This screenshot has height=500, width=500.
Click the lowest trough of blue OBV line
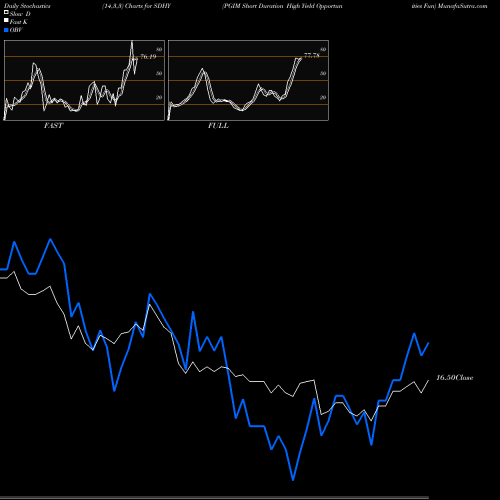pyautogui.click(x=293, y=479)
